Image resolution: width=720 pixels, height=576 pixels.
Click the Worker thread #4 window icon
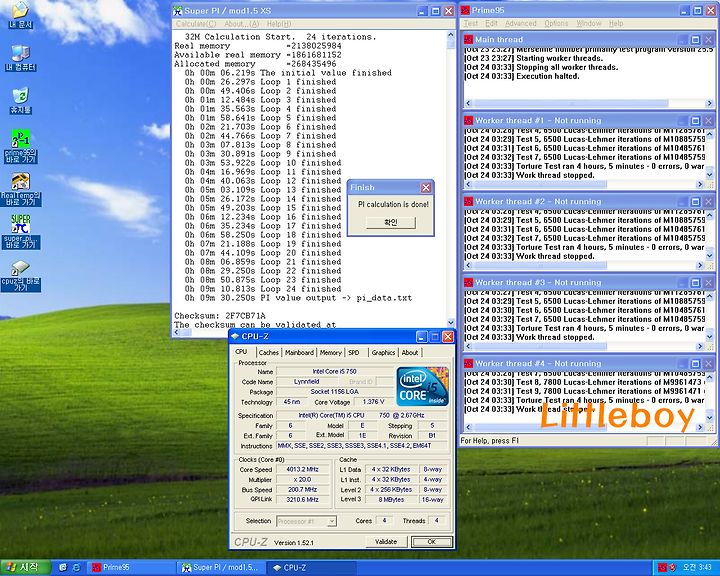(468, 363)
